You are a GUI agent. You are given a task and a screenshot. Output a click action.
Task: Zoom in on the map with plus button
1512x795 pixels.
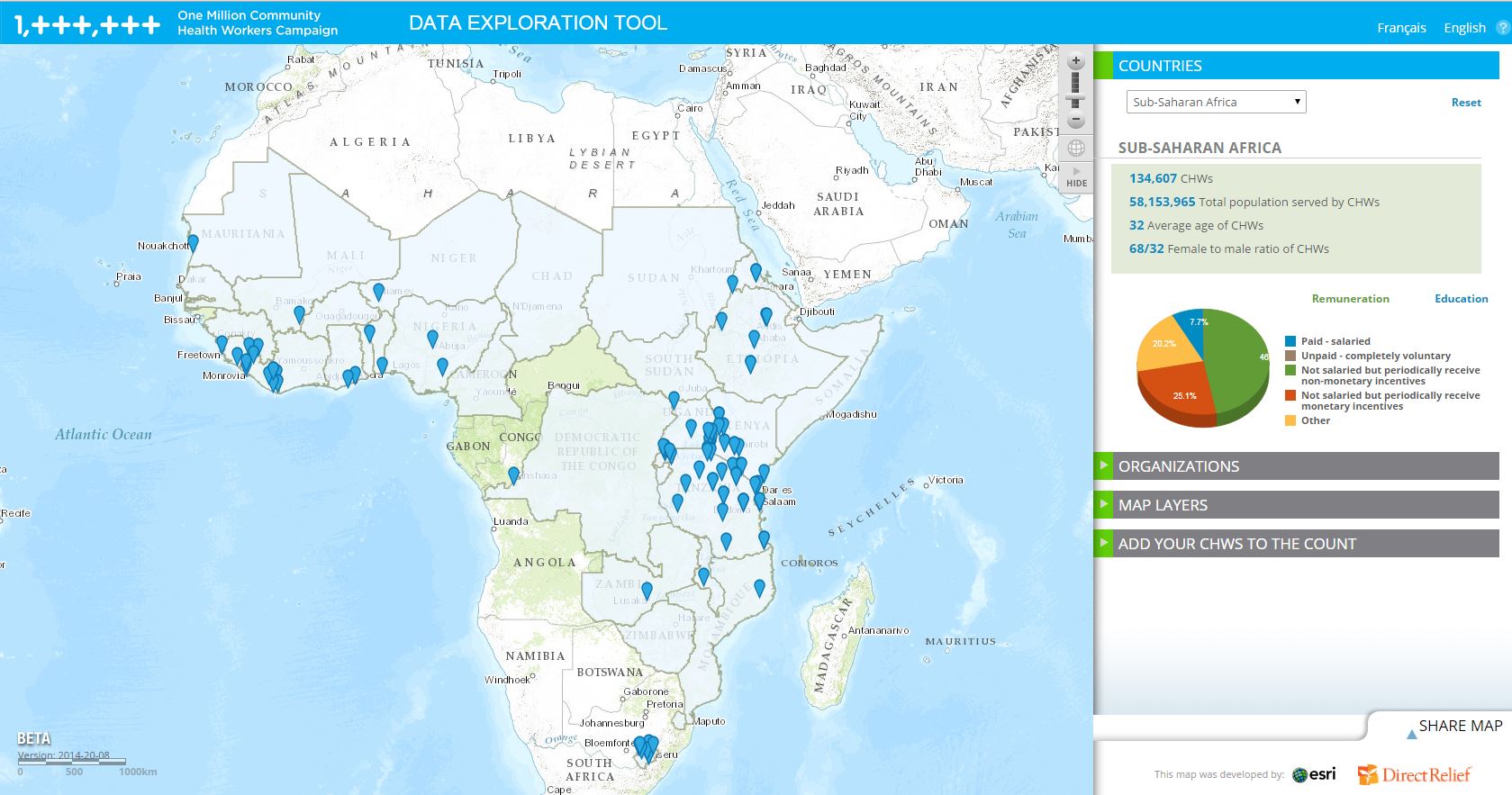click(1075, 62)
